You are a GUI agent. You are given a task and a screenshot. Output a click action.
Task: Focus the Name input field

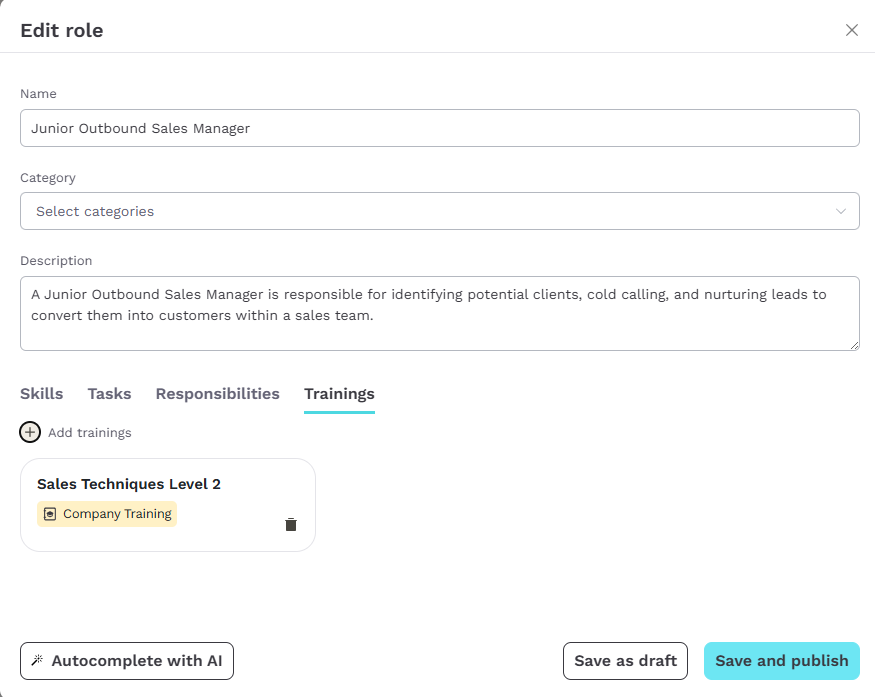click(440, 128)
